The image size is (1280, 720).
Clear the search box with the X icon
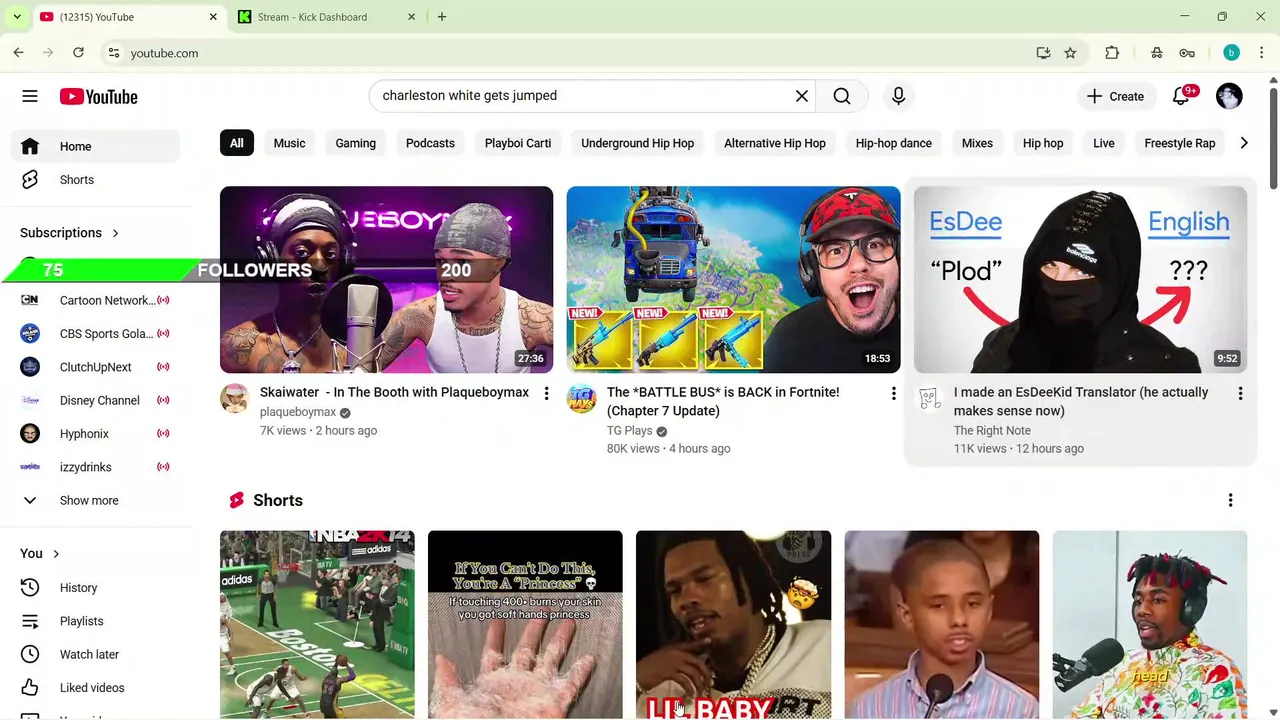[802, 96]
